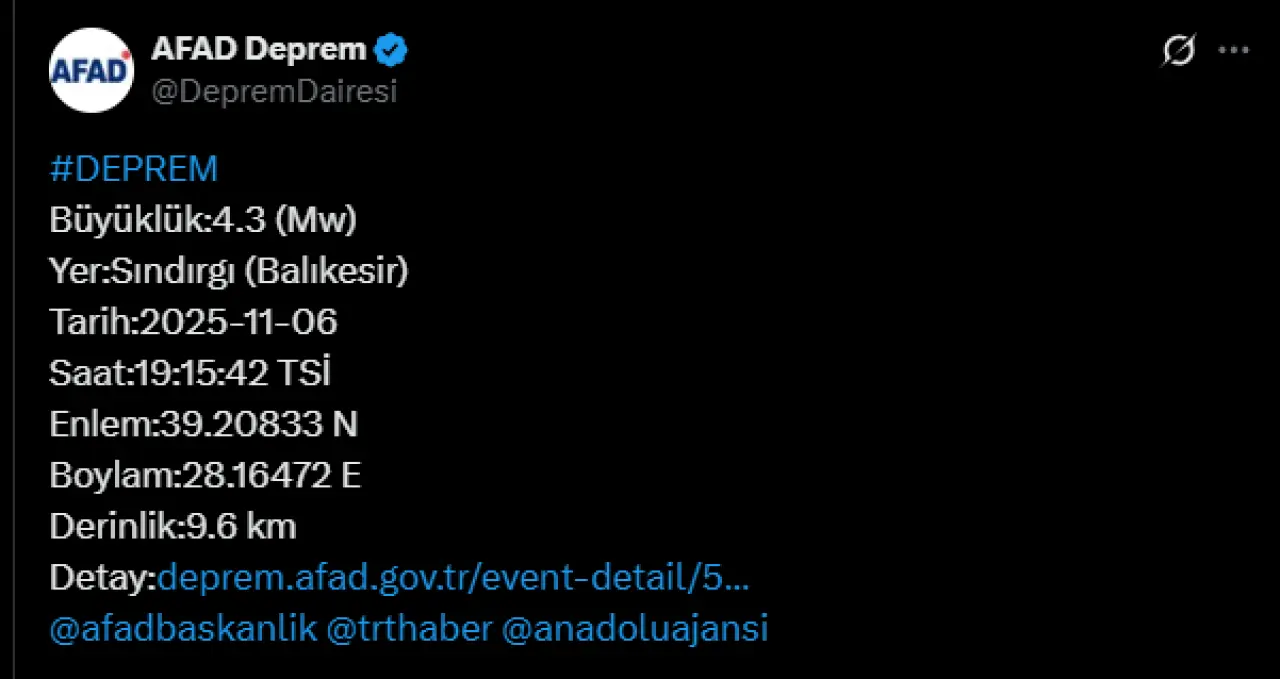
Task: Open the #DEPREM hashtag
Action: point(133,169)
